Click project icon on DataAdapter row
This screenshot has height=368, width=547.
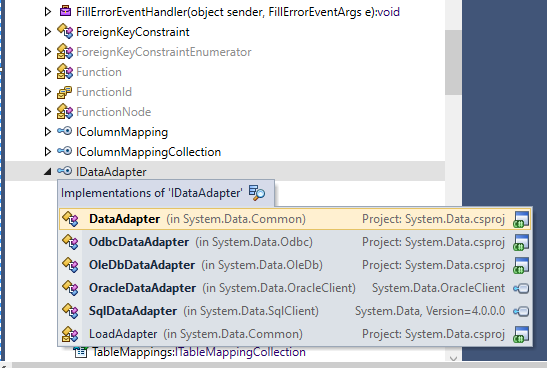[521, 219]
